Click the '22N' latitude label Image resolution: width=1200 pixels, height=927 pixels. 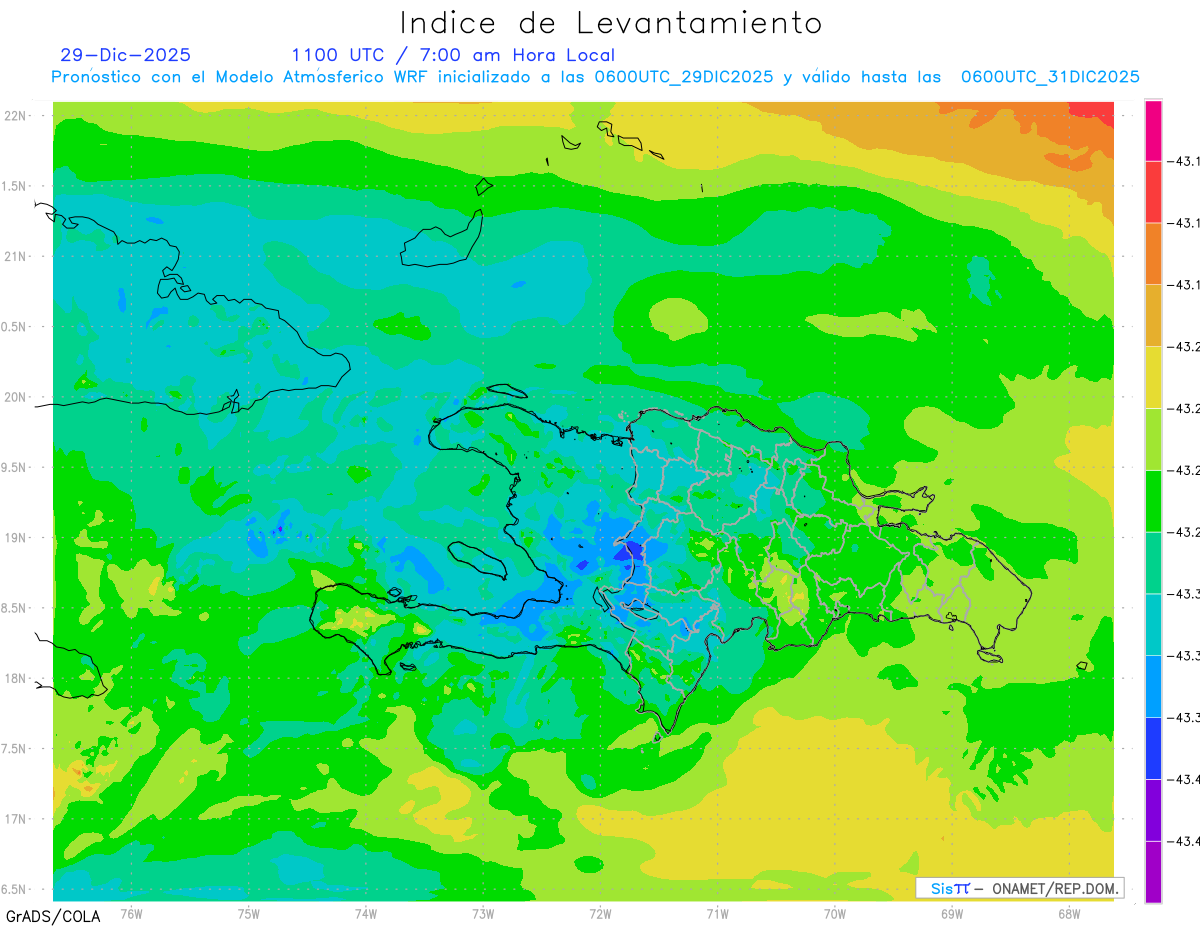point(15,116)
